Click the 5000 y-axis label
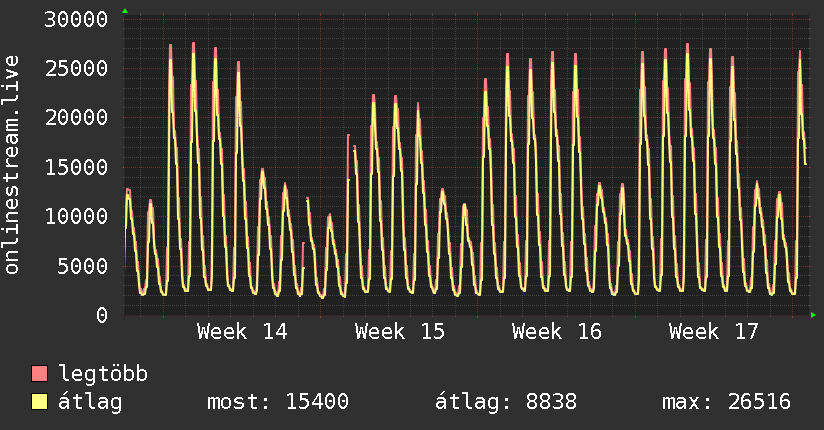The image size is (824, 430). (83, 266)
